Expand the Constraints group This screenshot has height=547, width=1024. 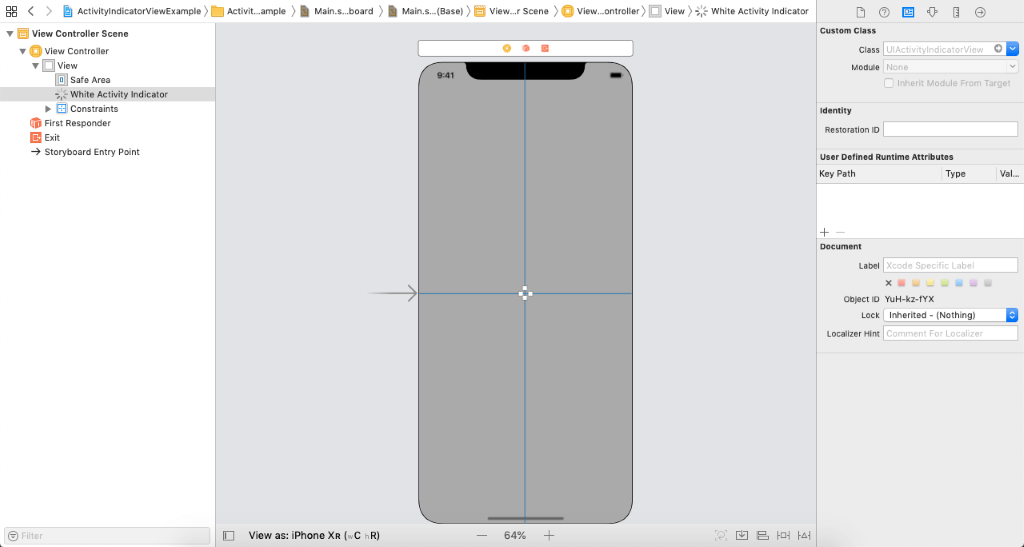pyautogui.click(x=48, y=109)
